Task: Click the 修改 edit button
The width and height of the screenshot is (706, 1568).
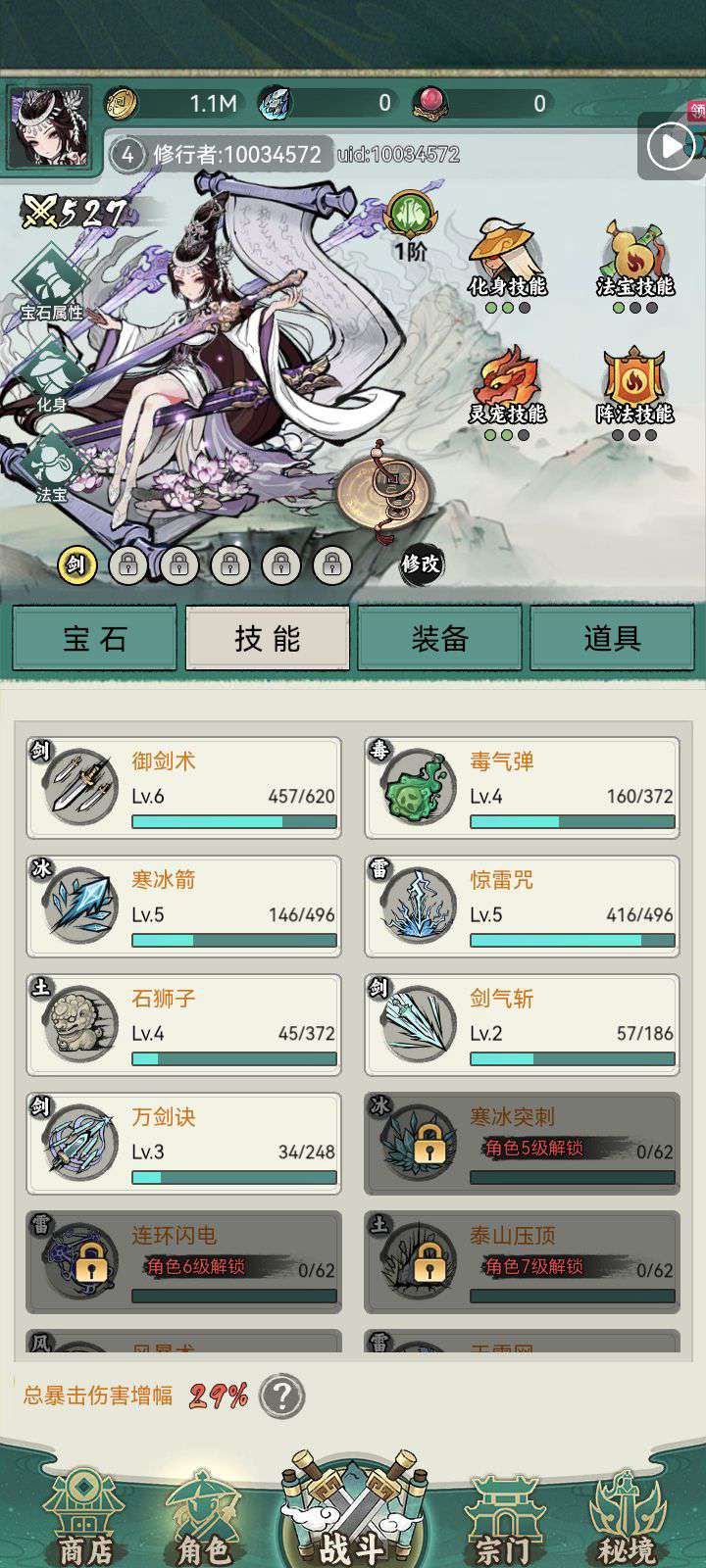Action: 421,563
